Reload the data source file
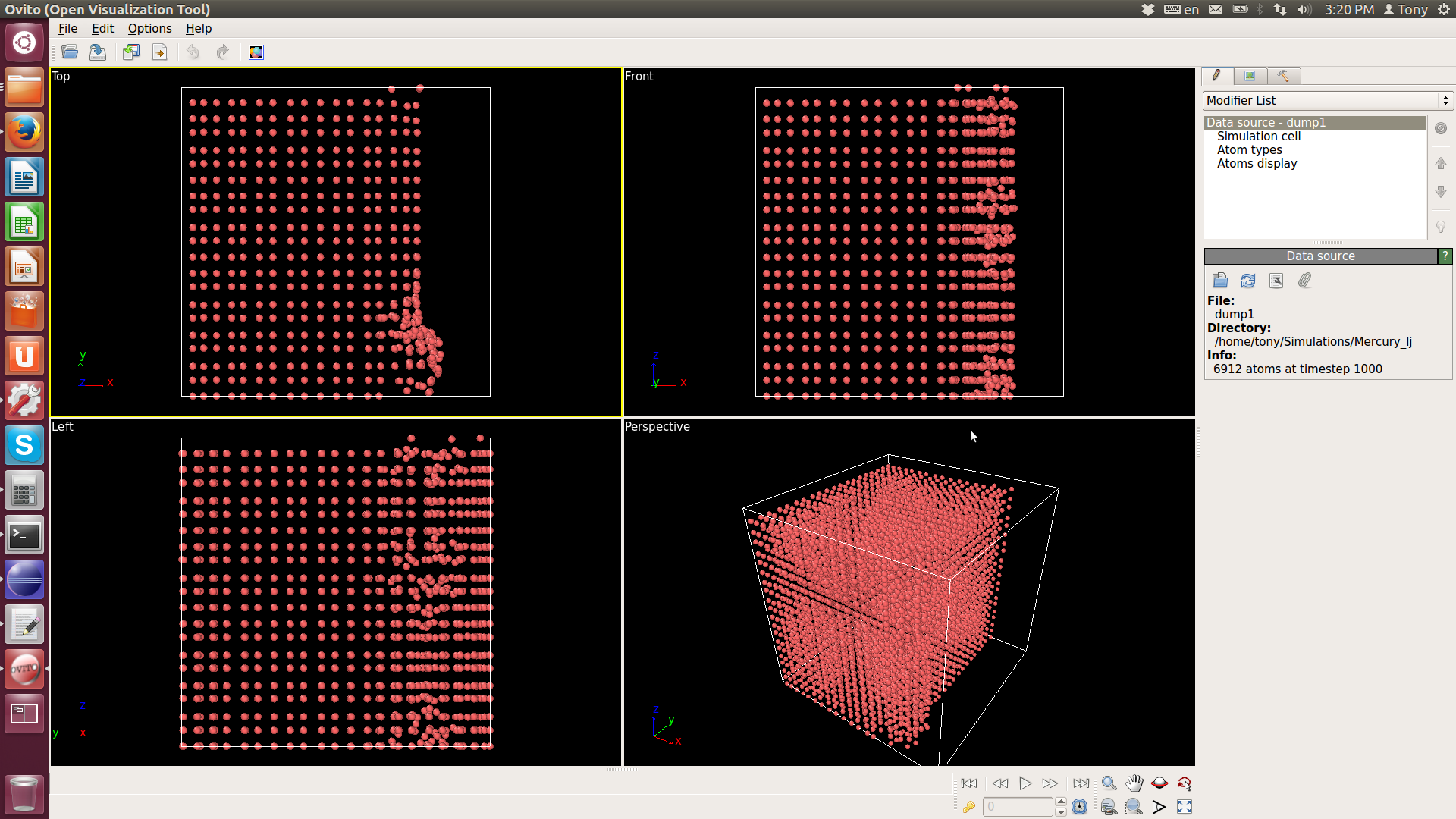Viewport: 1456px width, 819px height. tap(1247, 281)
